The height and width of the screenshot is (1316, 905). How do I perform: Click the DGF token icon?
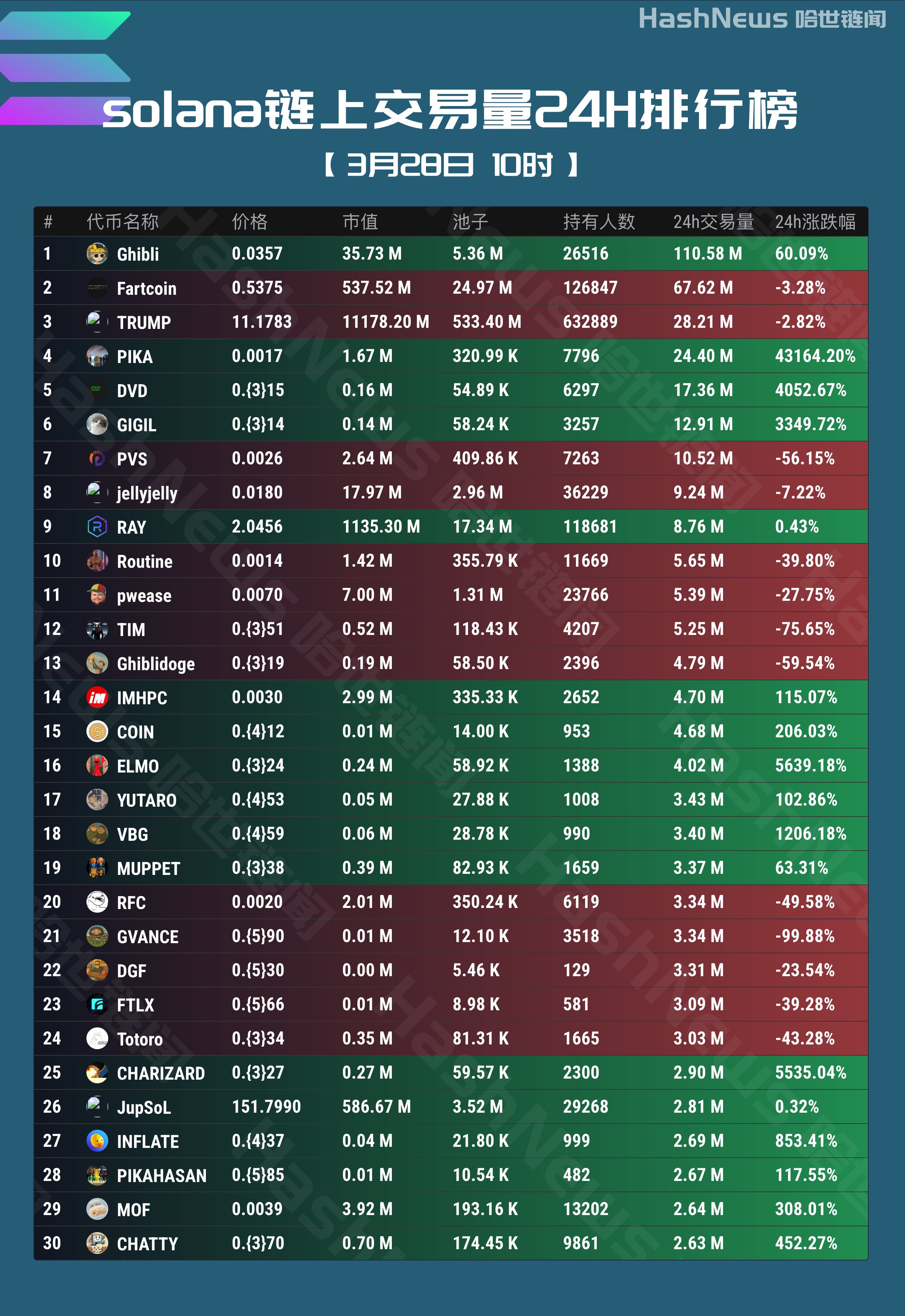point(97,970)
